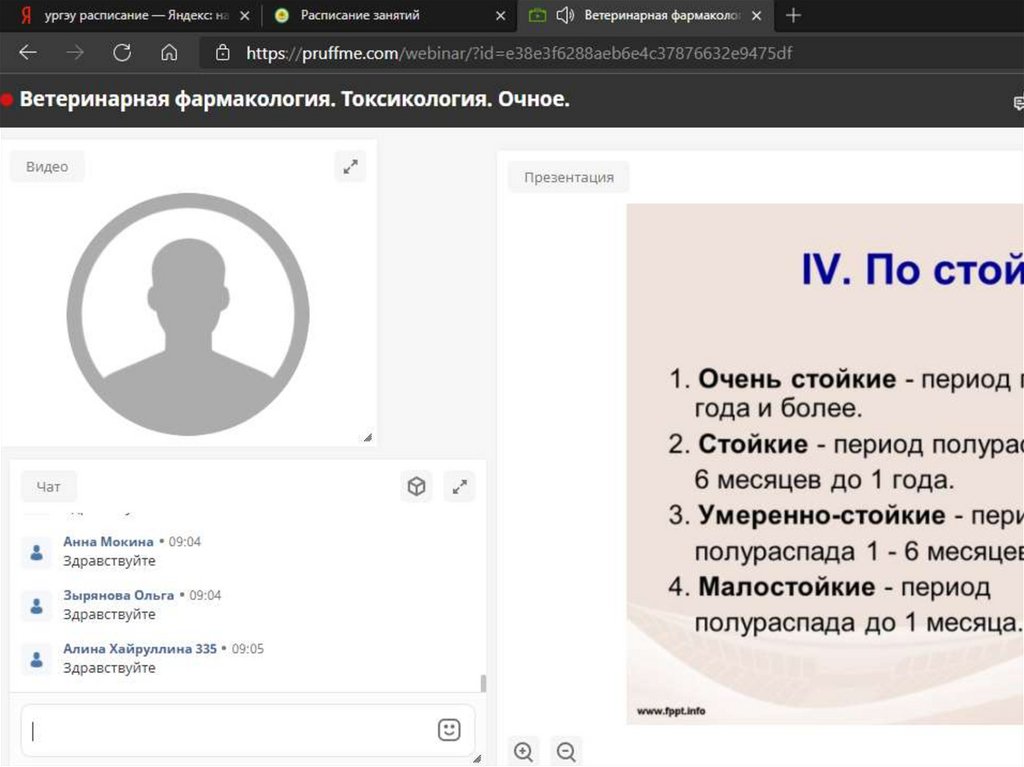This screenshot has height=767, width=1024.
Task: Type in the chat message input field
Action: pos(230,730)
